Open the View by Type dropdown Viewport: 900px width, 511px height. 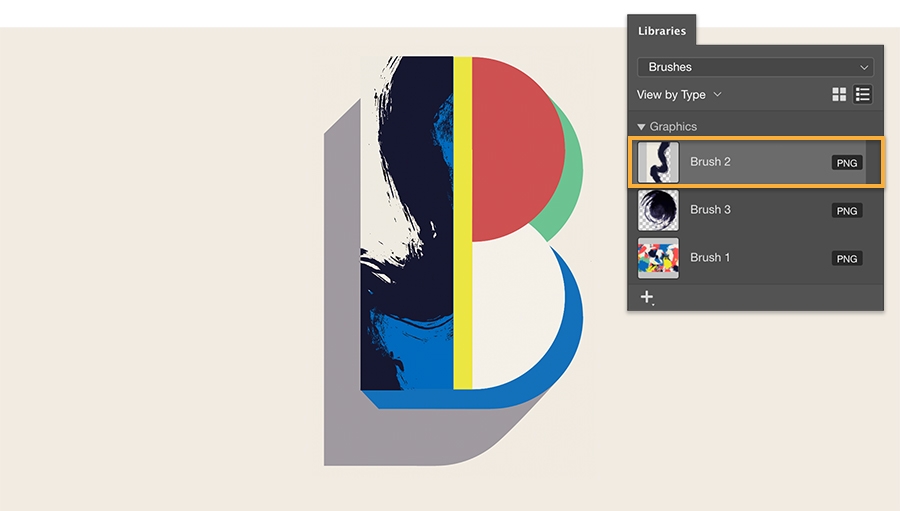pyautogui.click(x=678, y=95)
